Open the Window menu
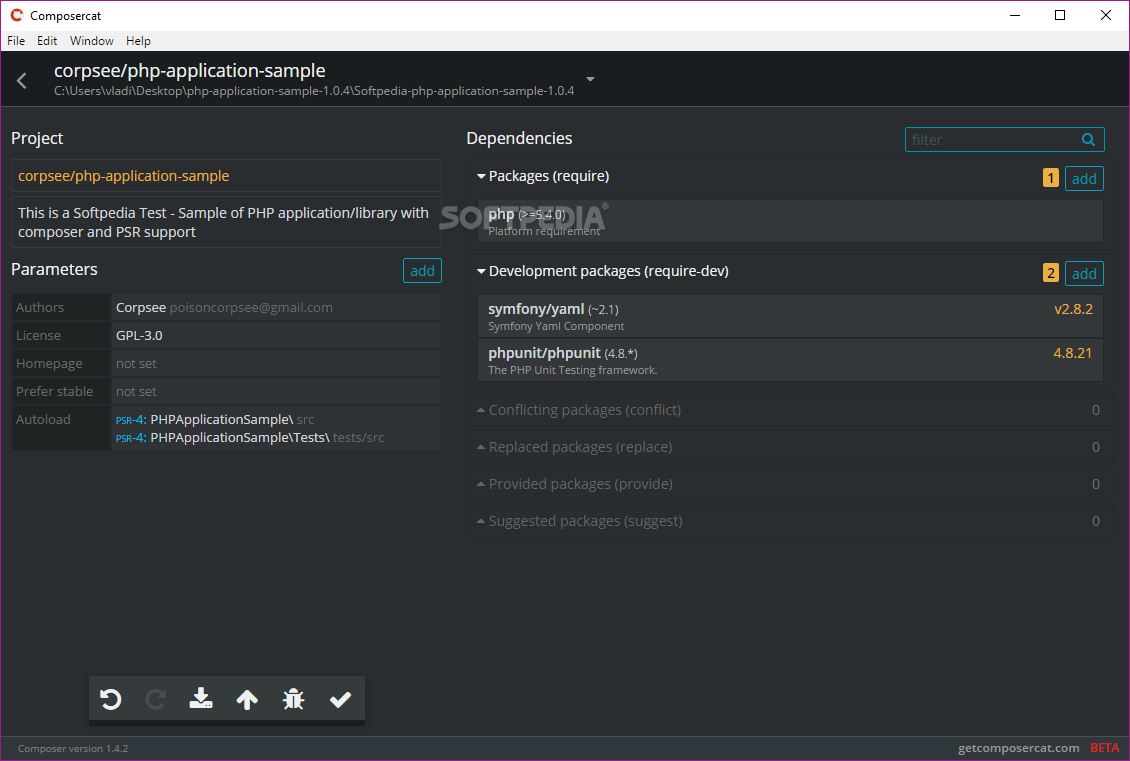The width and height of the screenshot is (1130, 761). pyautogui.click(x=92, y=41)
